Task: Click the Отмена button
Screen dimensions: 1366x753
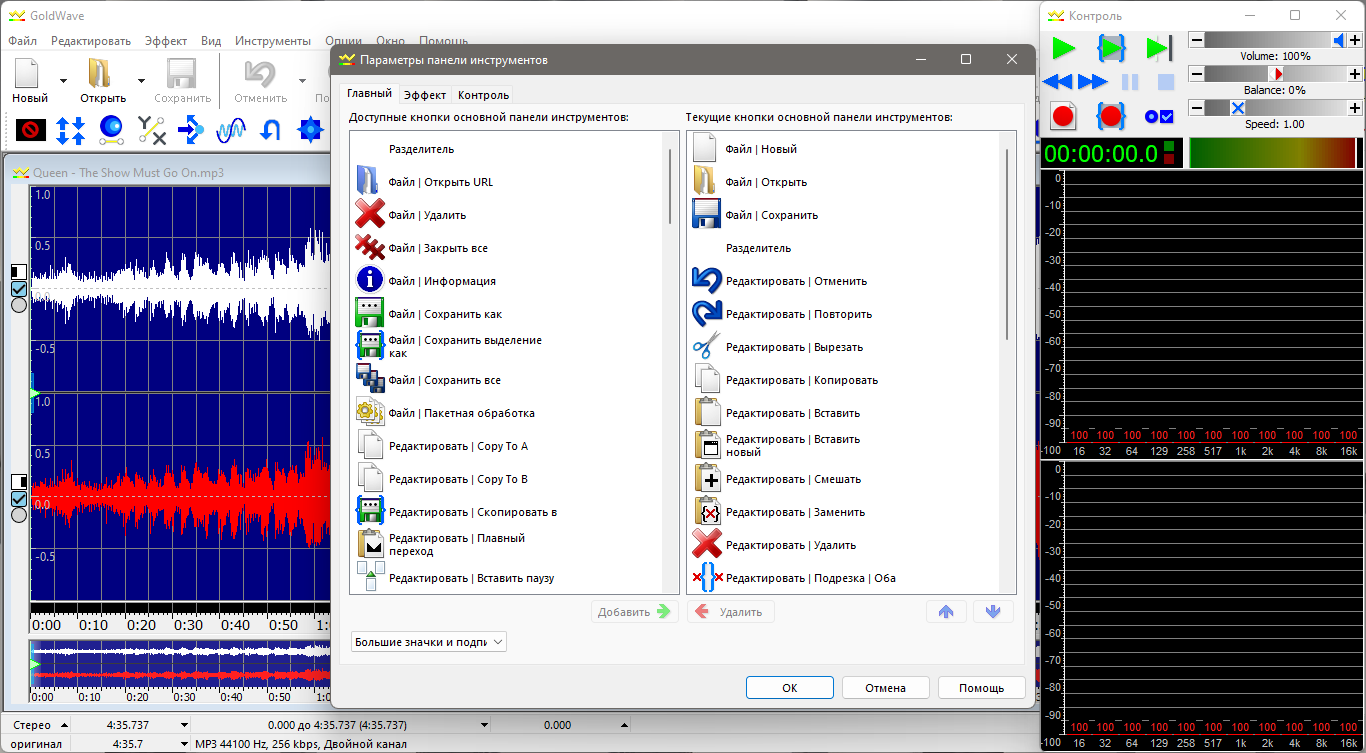Action: 886,688
